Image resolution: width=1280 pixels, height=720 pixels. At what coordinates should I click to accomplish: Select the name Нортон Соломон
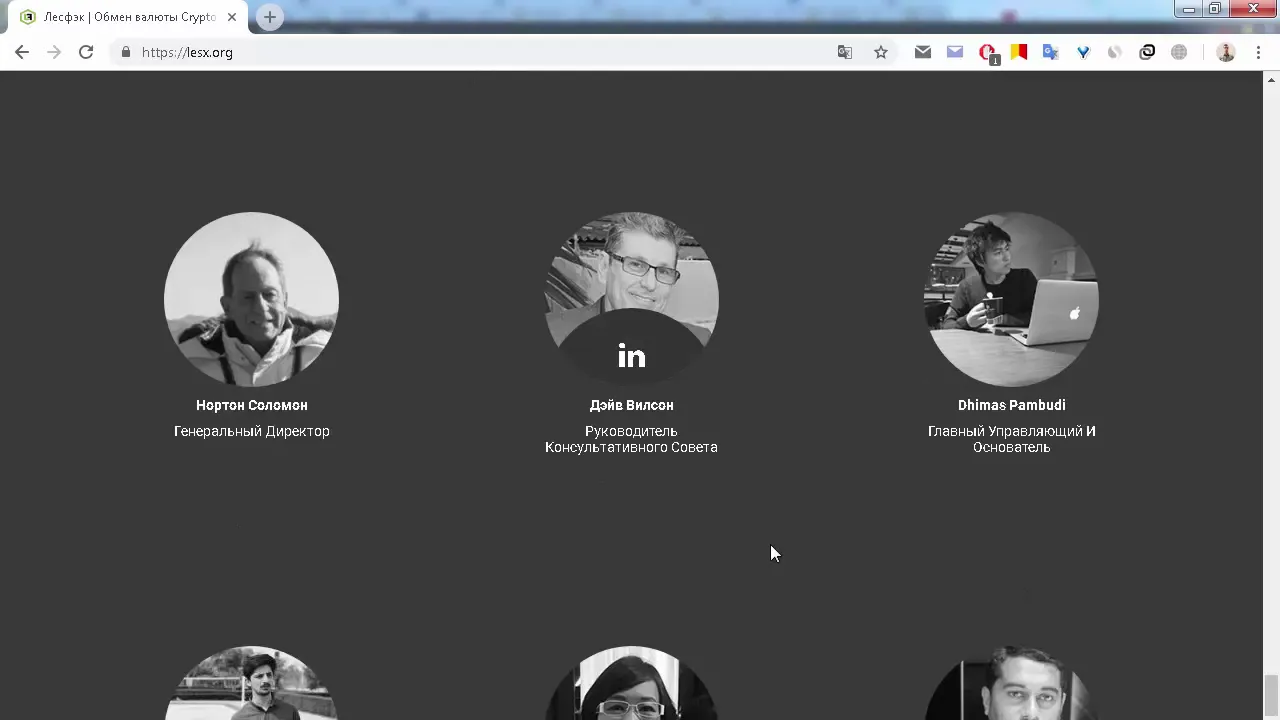[252, 405]
